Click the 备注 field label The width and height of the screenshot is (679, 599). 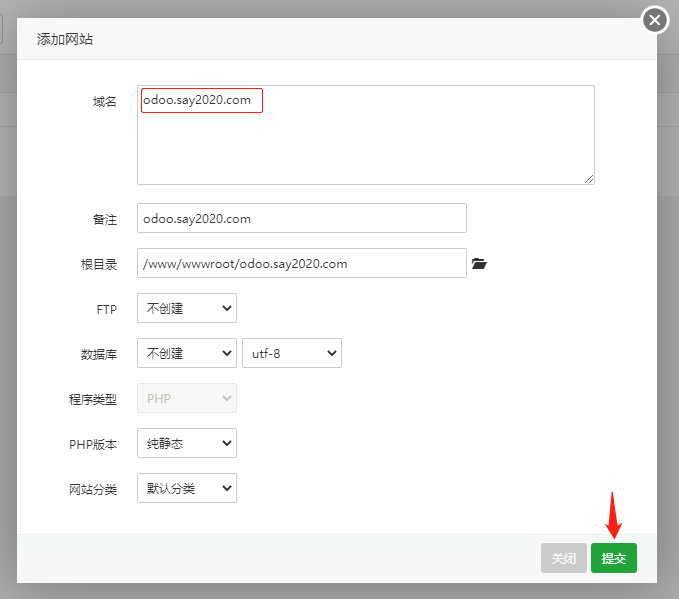tap(105, 219)
